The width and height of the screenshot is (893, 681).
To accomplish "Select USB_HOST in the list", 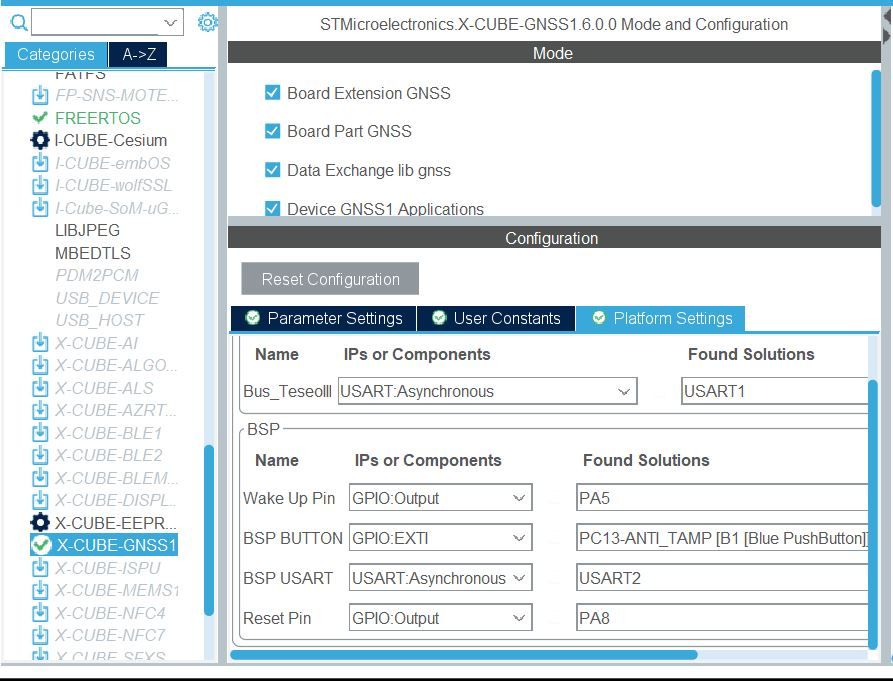I will (x=100, y=320).
